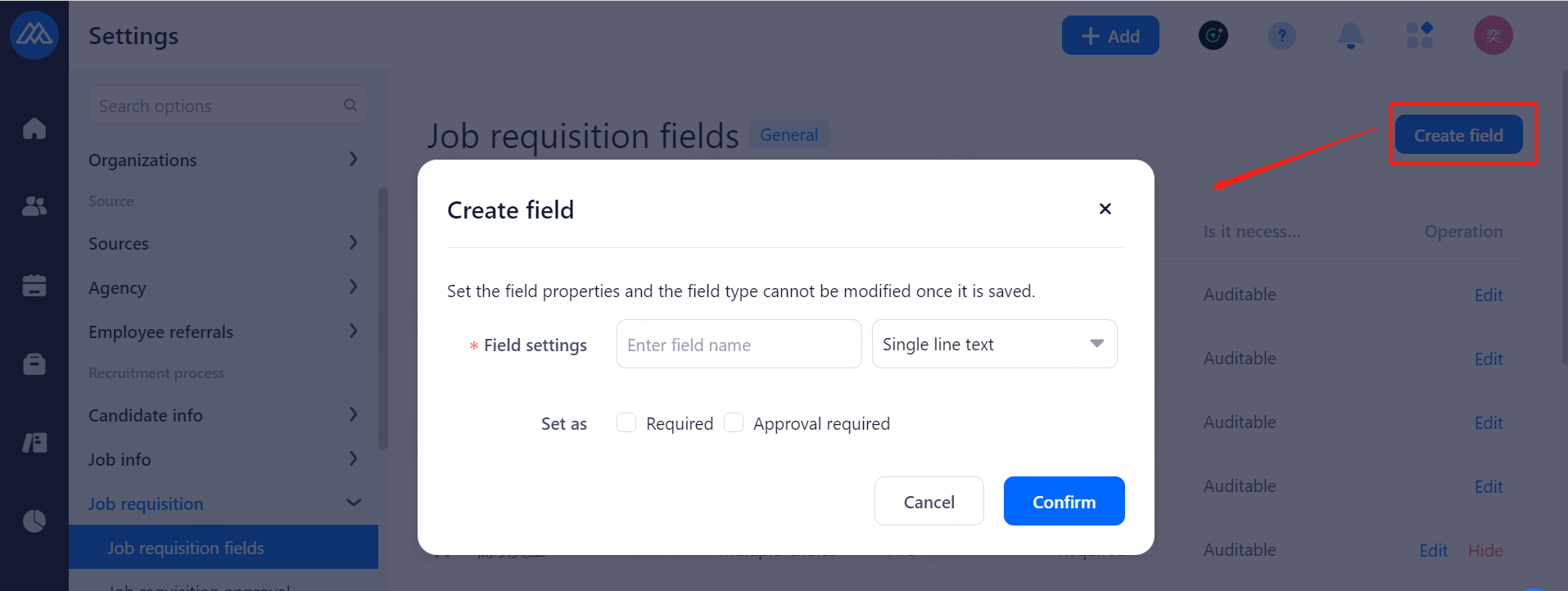Click the Enter field name input
1568x591 pixels.
pyautogui.click(x=739, y=345)
